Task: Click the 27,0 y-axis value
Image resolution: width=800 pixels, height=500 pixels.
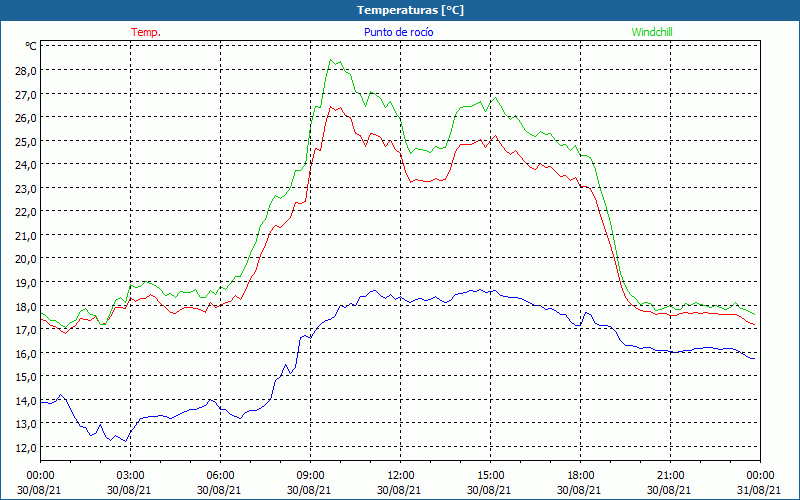Action: point(26,94)
